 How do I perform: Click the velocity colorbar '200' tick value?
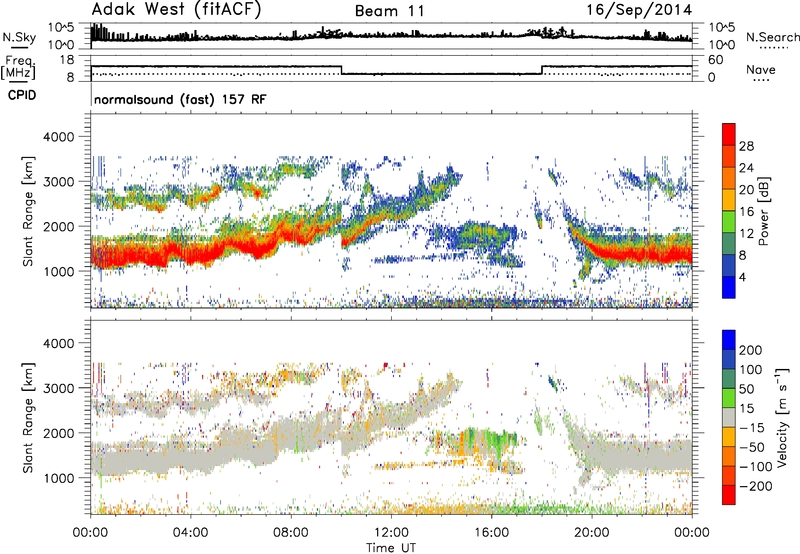tap(751, 350)
